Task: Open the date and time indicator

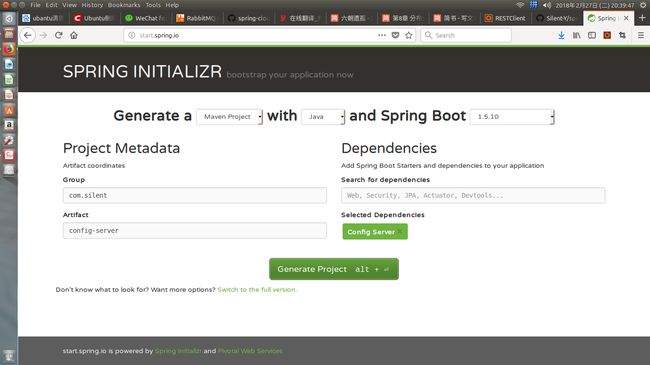Action: [x=595, y=5]
